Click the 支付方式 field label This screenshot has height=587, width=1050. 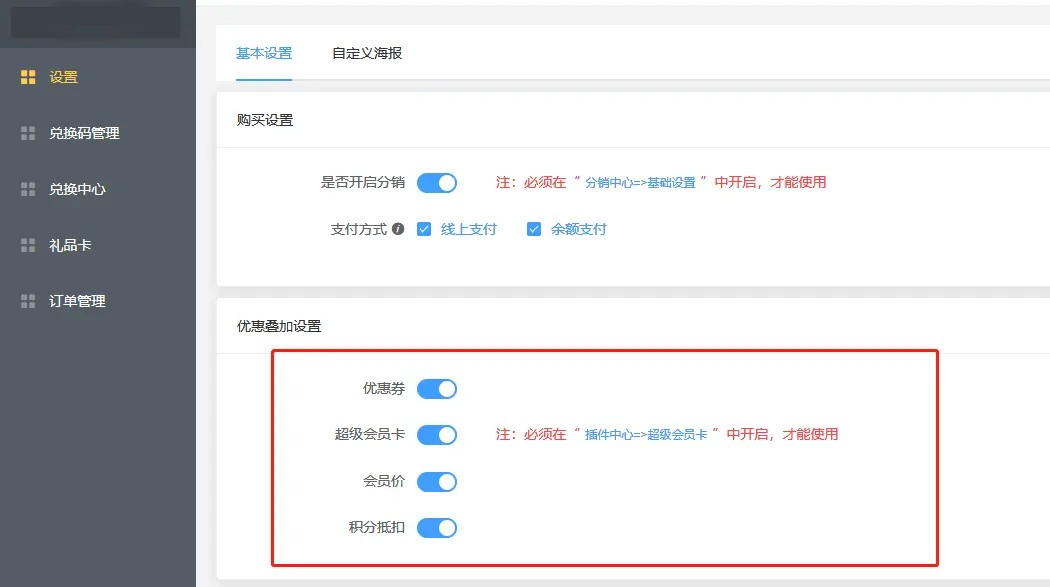[358, 230]
